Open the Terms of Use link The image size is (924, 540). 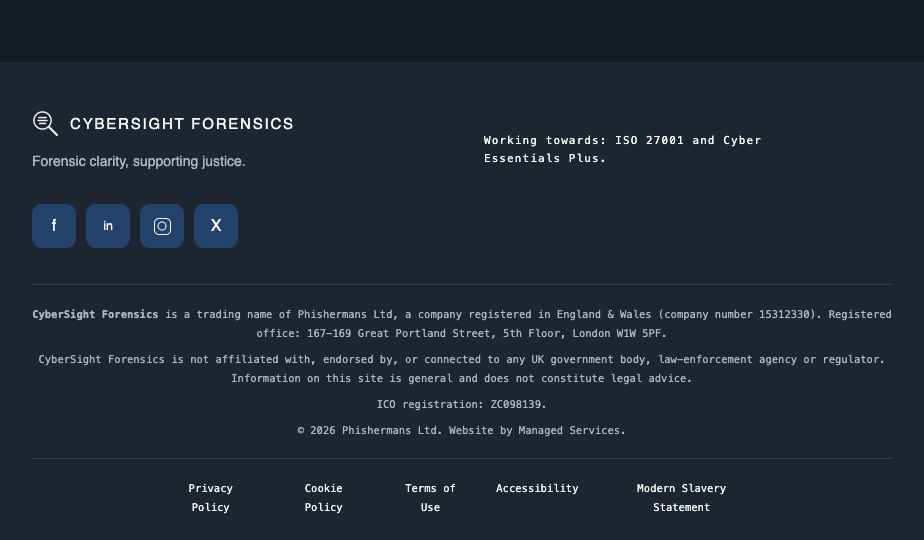point(430,498)
